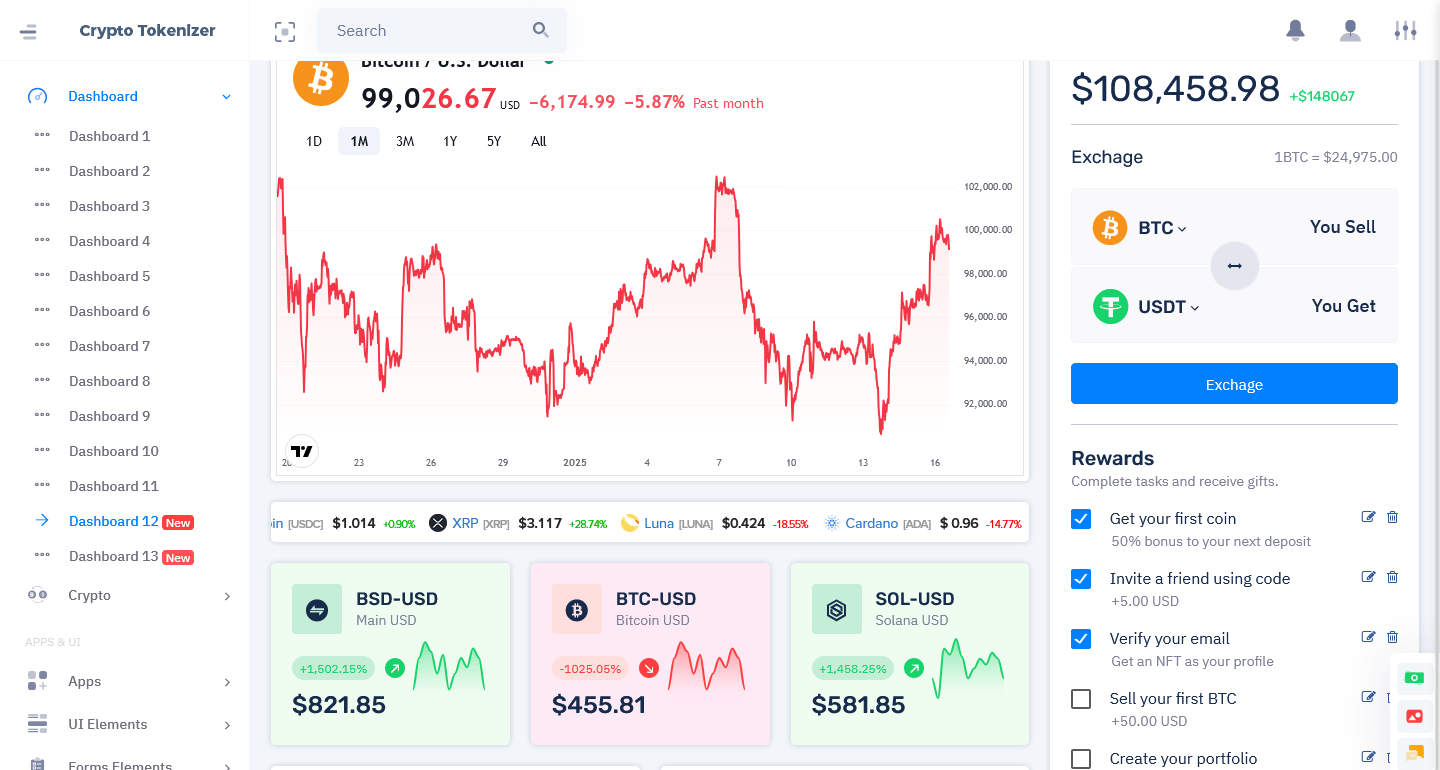Screen dimensions: 1440x770
Task: Open the BTC currency dropdown
Action: [1159, 227]
